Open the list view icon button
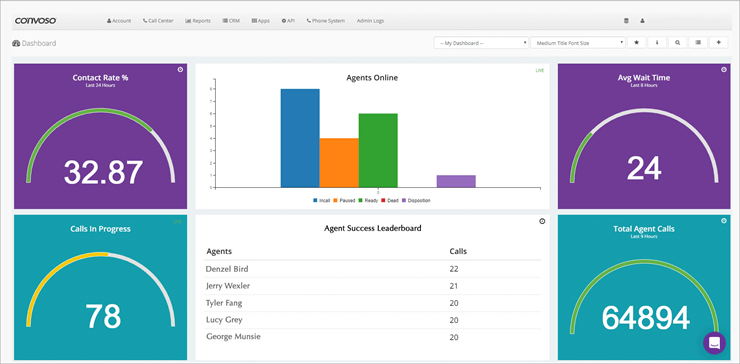This screenshot has height=364, width=740. pyautogui.click(x=698, y=42)
